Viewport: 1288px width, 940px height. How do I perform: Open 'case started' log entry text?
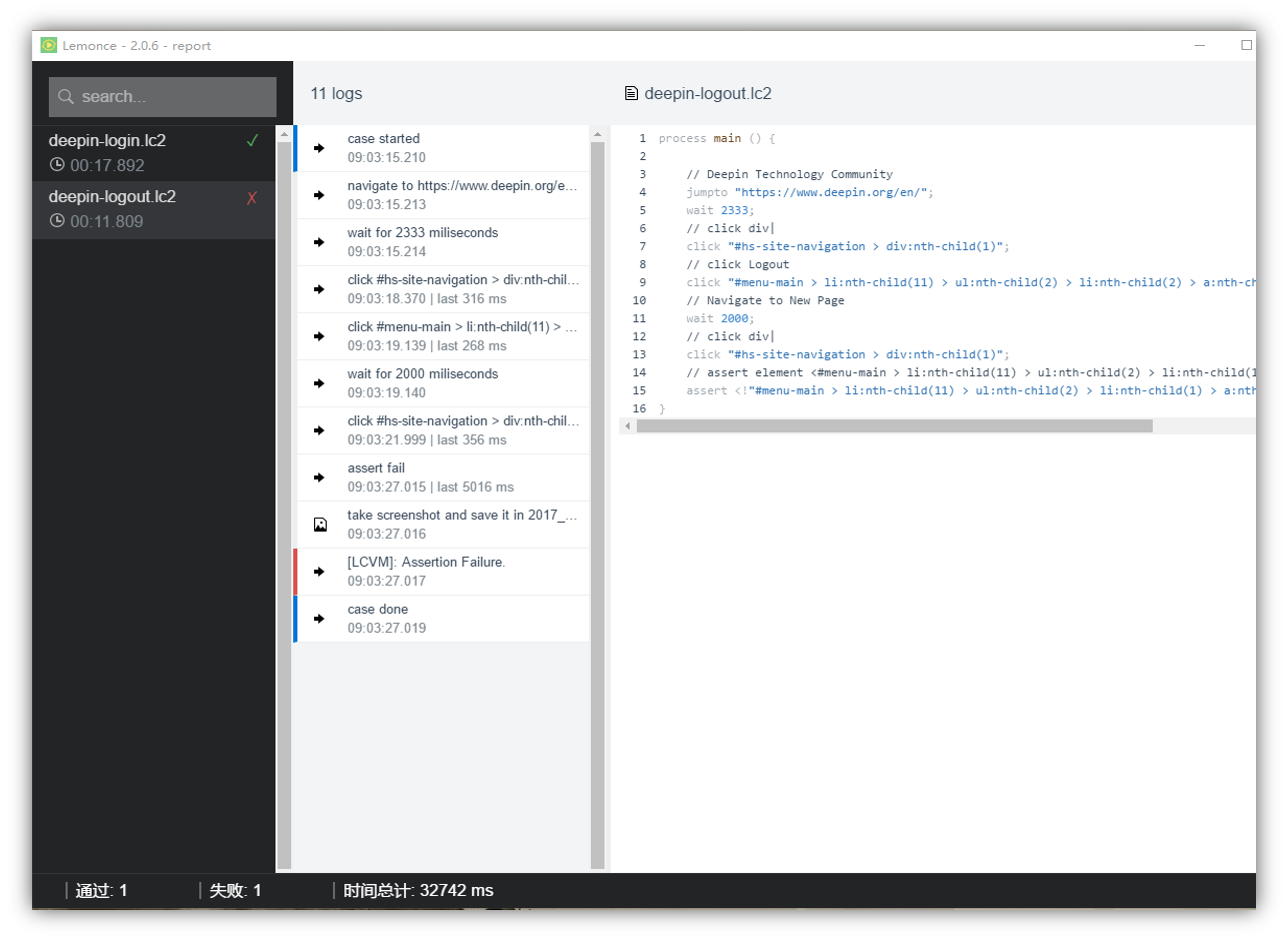[384, 139]
